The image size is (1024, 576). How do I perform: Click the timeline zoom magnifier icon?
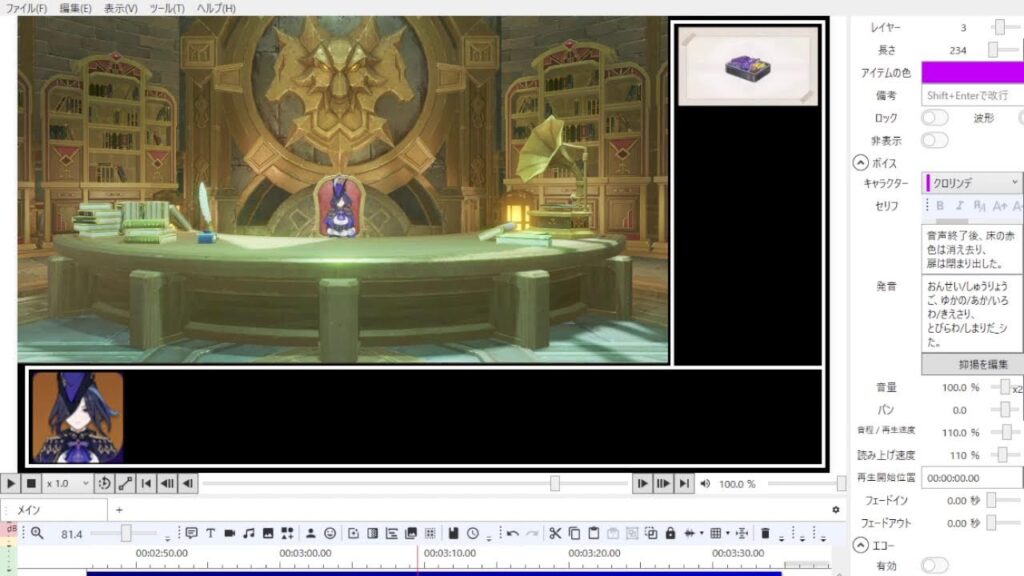[x=37, y=533]
